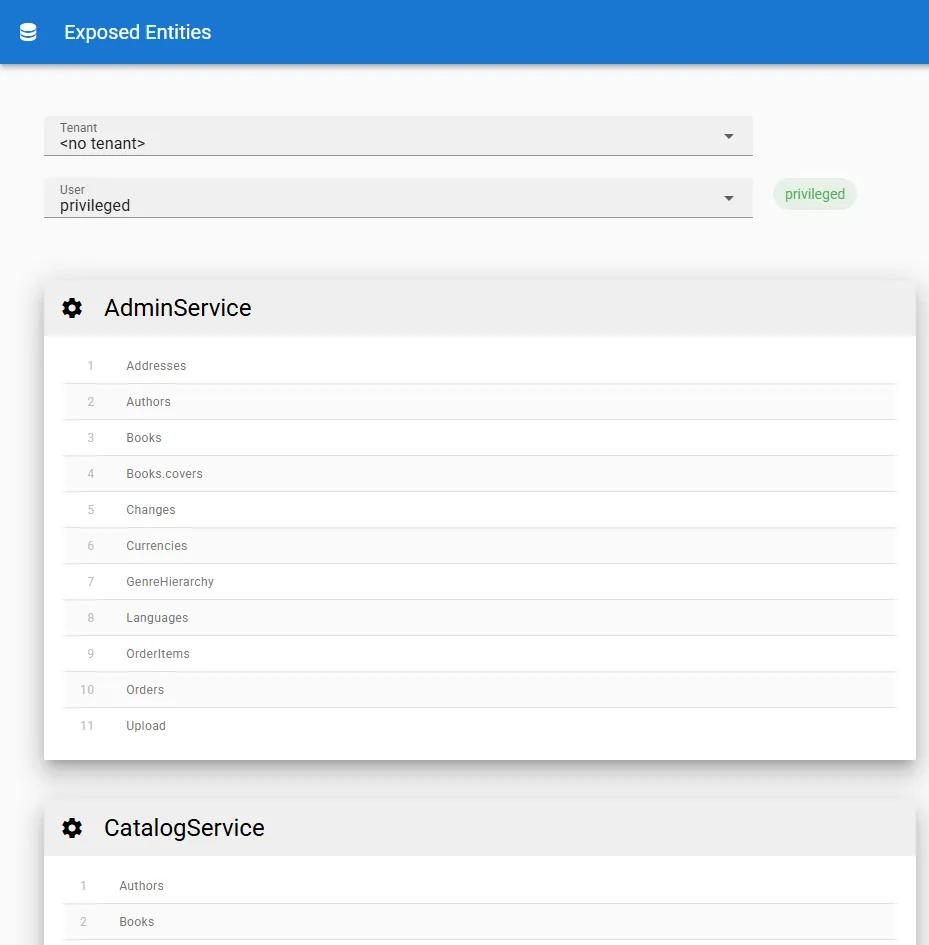Screen dimensions: 929x945
Task: Click the AdminService gear icon
Action: [x=72, y=308]
